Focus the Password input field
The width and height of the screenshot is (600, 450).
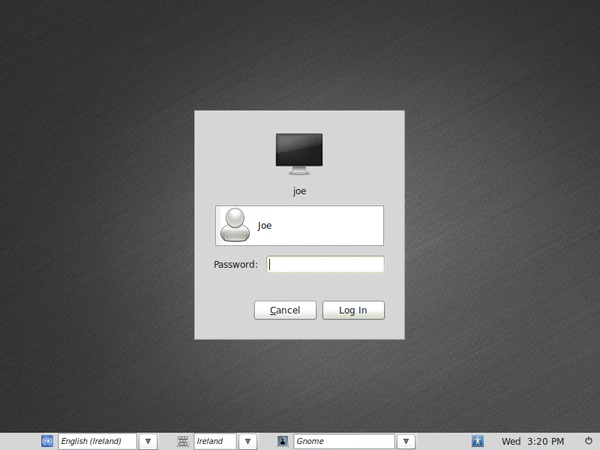click(x=325, y=265)
